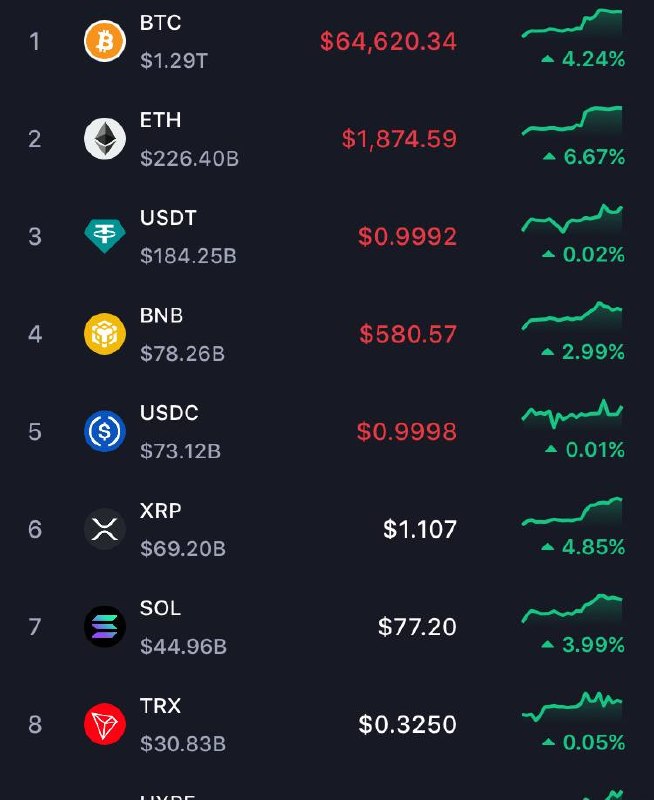
Task: Tap the Ethereum ETH coin icon
Action: (x=105, y=139)
